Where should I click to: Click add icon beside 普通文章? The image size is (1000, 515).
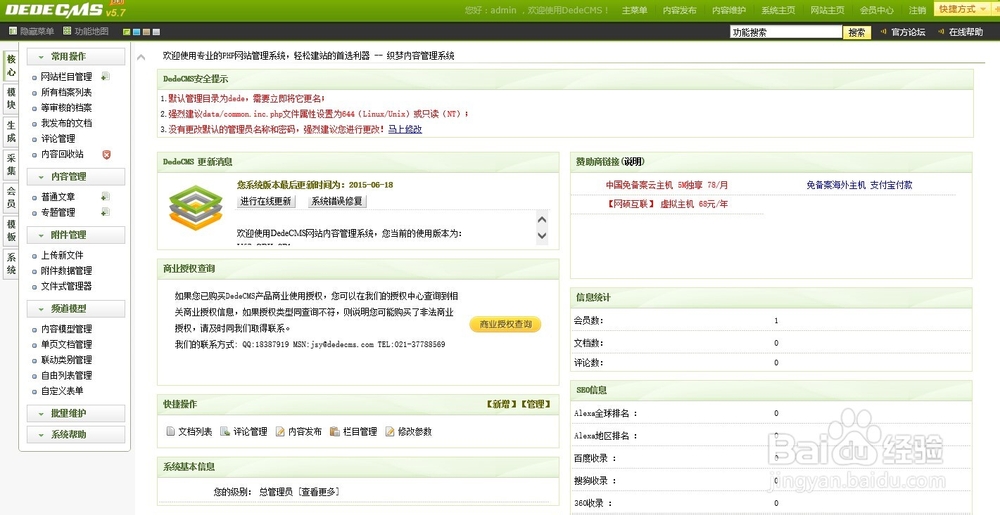pos(105,197)
